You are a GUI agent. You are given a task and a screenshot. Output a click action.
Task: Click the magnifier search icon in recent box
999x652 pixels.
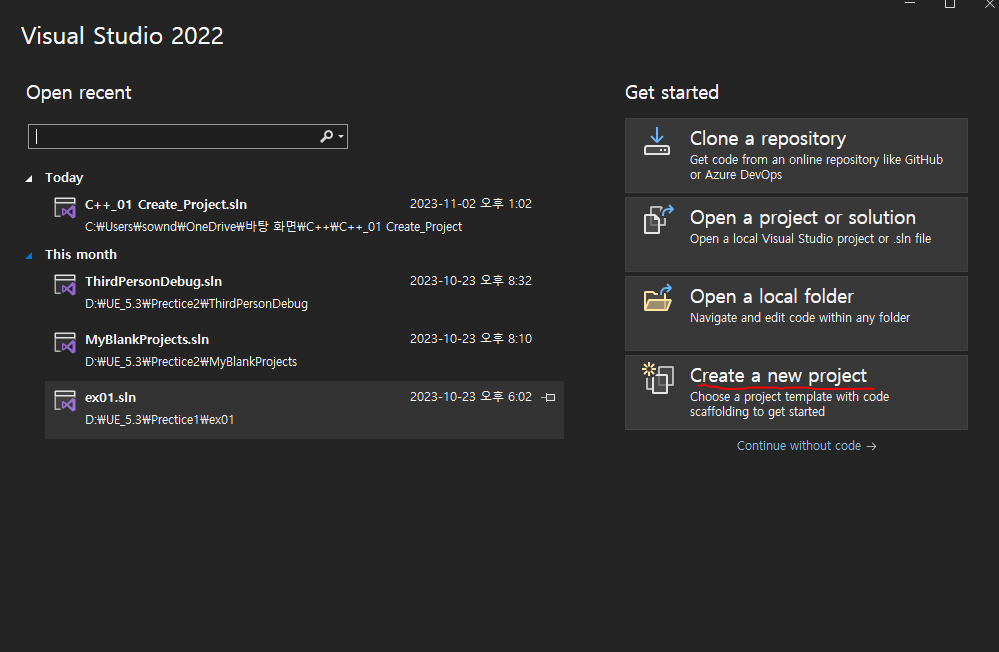(326, 136)
